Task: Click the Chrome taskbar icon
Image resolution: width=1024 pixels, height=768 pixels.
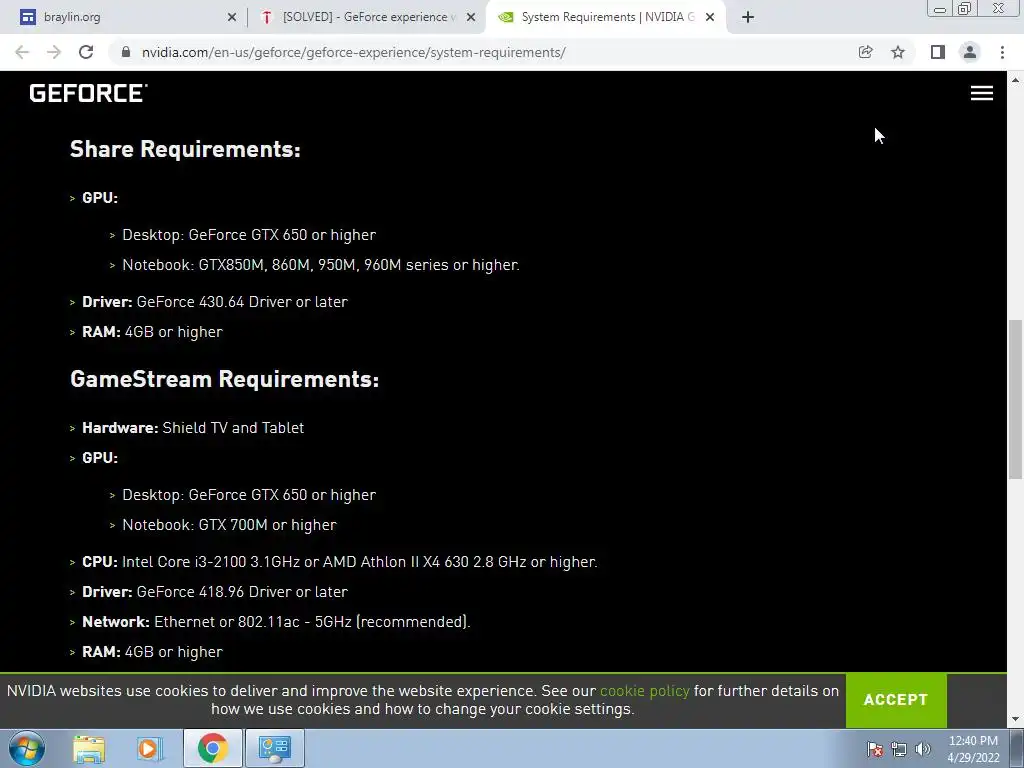Action: (212, 748)
